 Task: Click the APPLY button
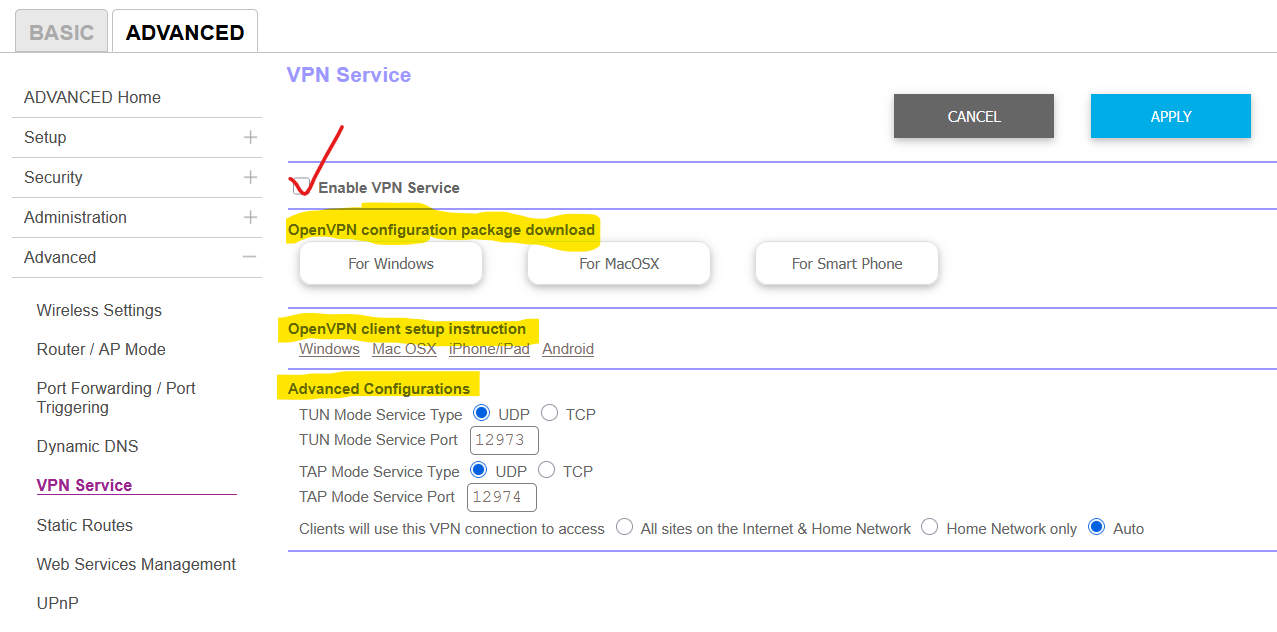coord(1170,116)
